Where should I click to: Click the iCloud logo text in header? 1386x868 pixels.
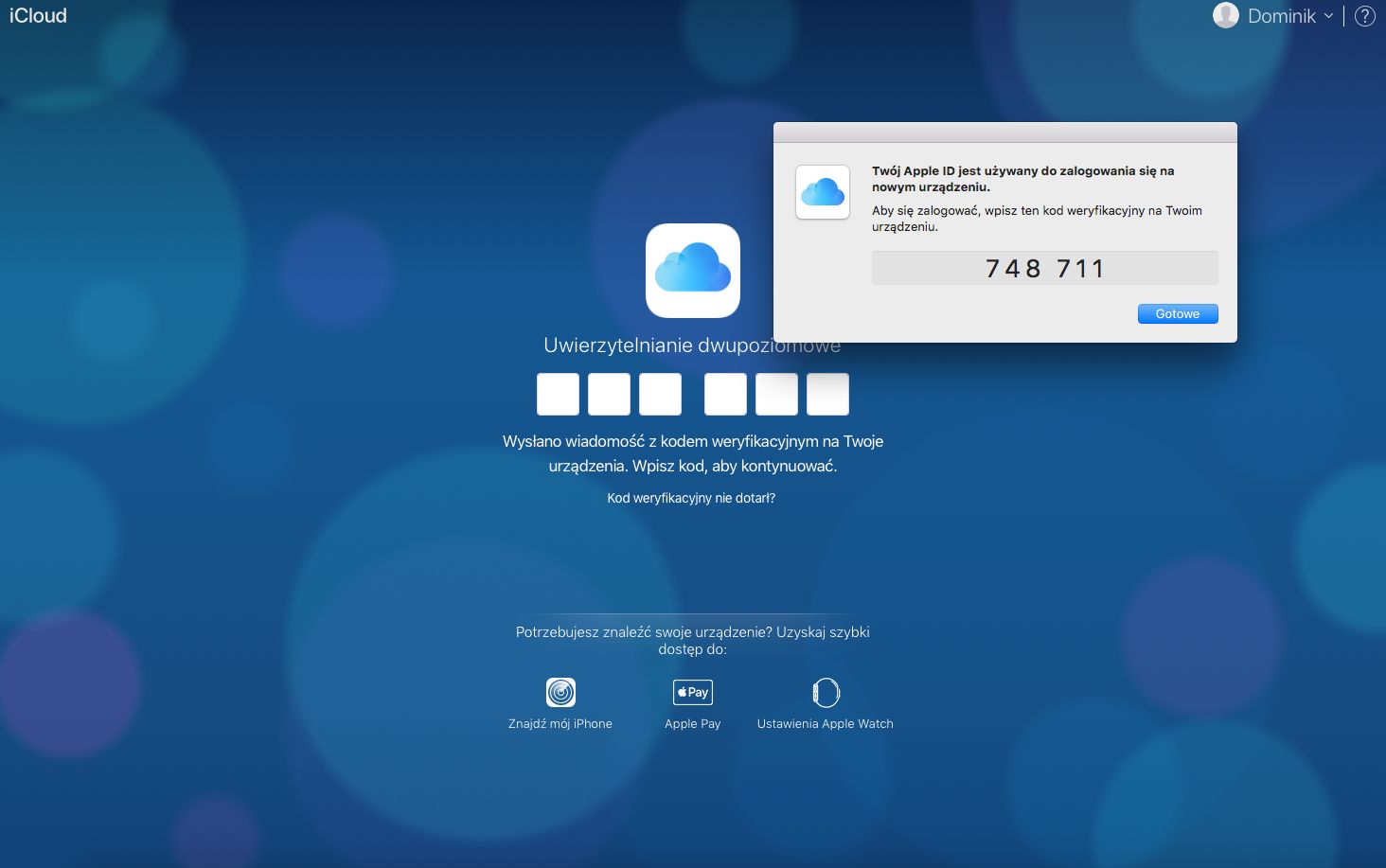click(x=38, y=16)
